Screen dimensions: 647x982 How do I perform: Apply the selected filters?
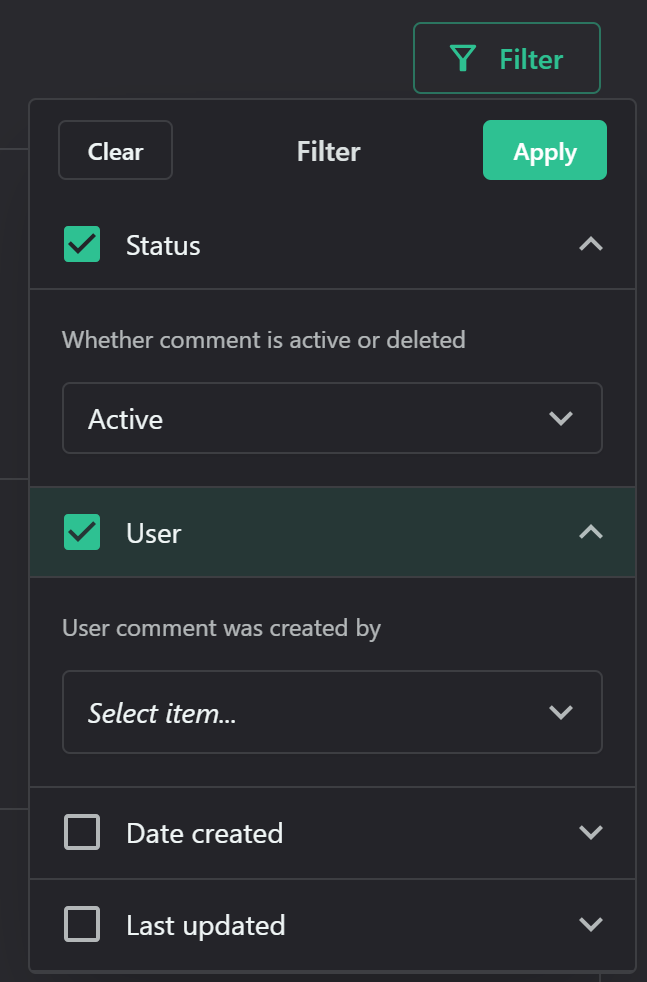(x=544, y=150)
